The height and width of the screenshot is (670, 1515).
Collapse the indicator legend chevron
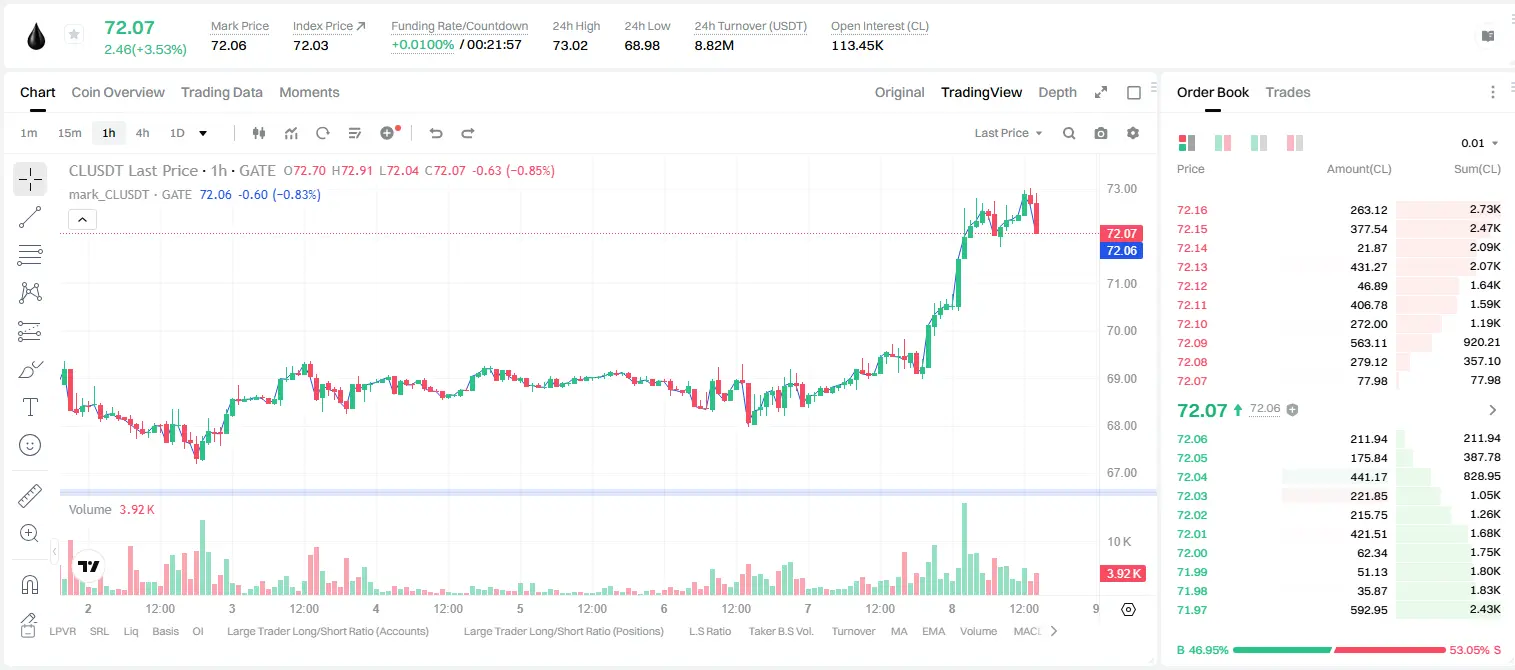tap(82, 219)
